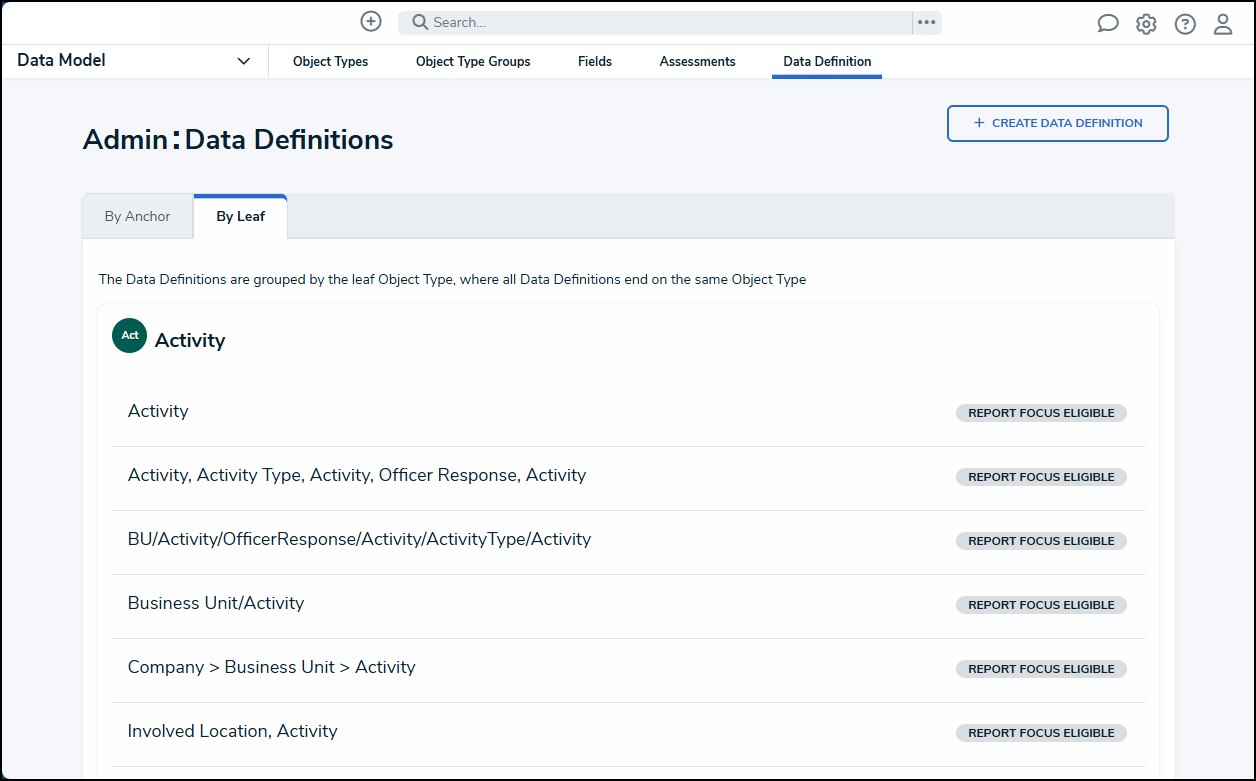The height and width of the screenshot is (781, 1256).
Task: Switch to the By Anchor tab
Action: (138, 216)
